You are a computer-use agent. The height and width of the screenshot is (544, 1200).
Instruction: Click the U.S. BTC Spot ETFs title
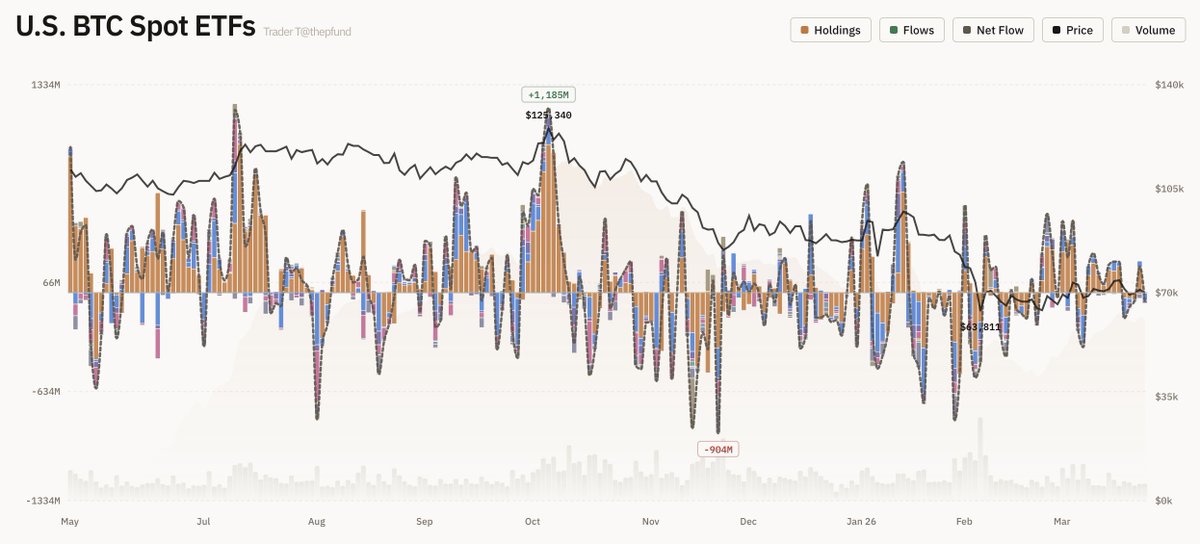coord(135,27)
